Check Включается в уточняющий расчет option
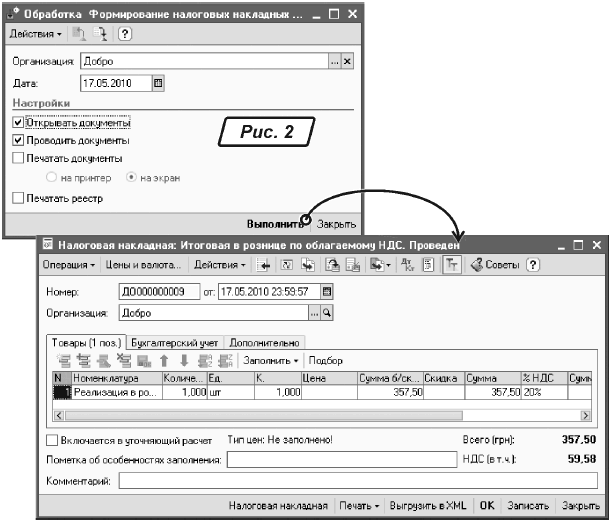The image size is (611, 522). click(x=52, y=440)
